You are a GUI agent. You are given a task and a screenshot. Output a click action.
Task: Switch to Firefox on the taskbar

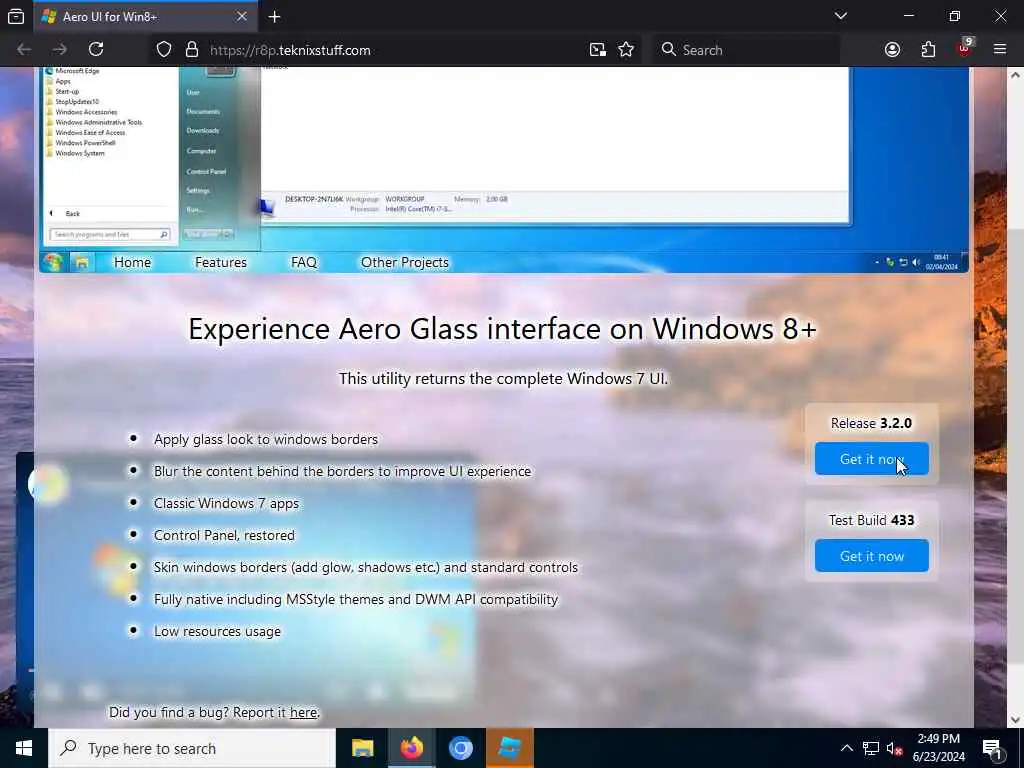(x=411, y=748)
